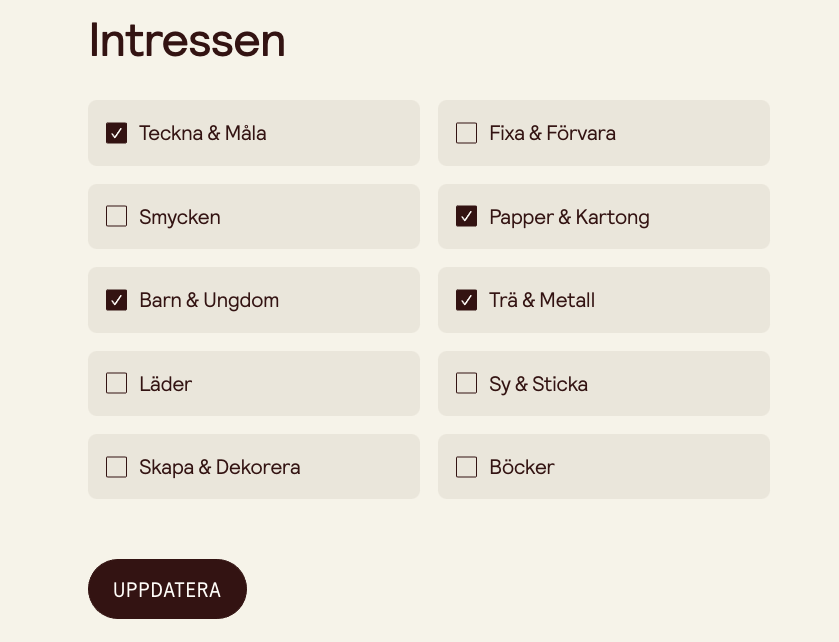Uncheck the Teckna & Måla checkbox

[x=117, y=133]
